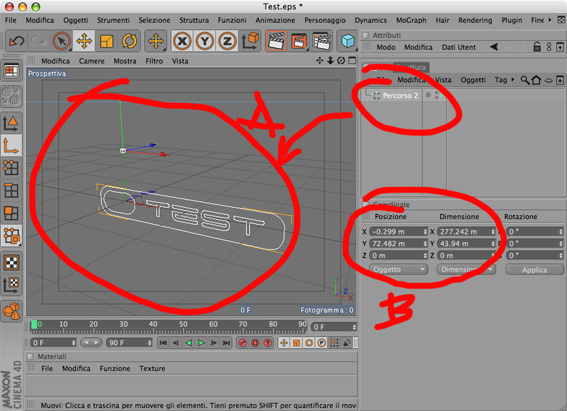Open the viewport Filtro menu
Viewport: 567px width, 411px height.
pos(154,61)
